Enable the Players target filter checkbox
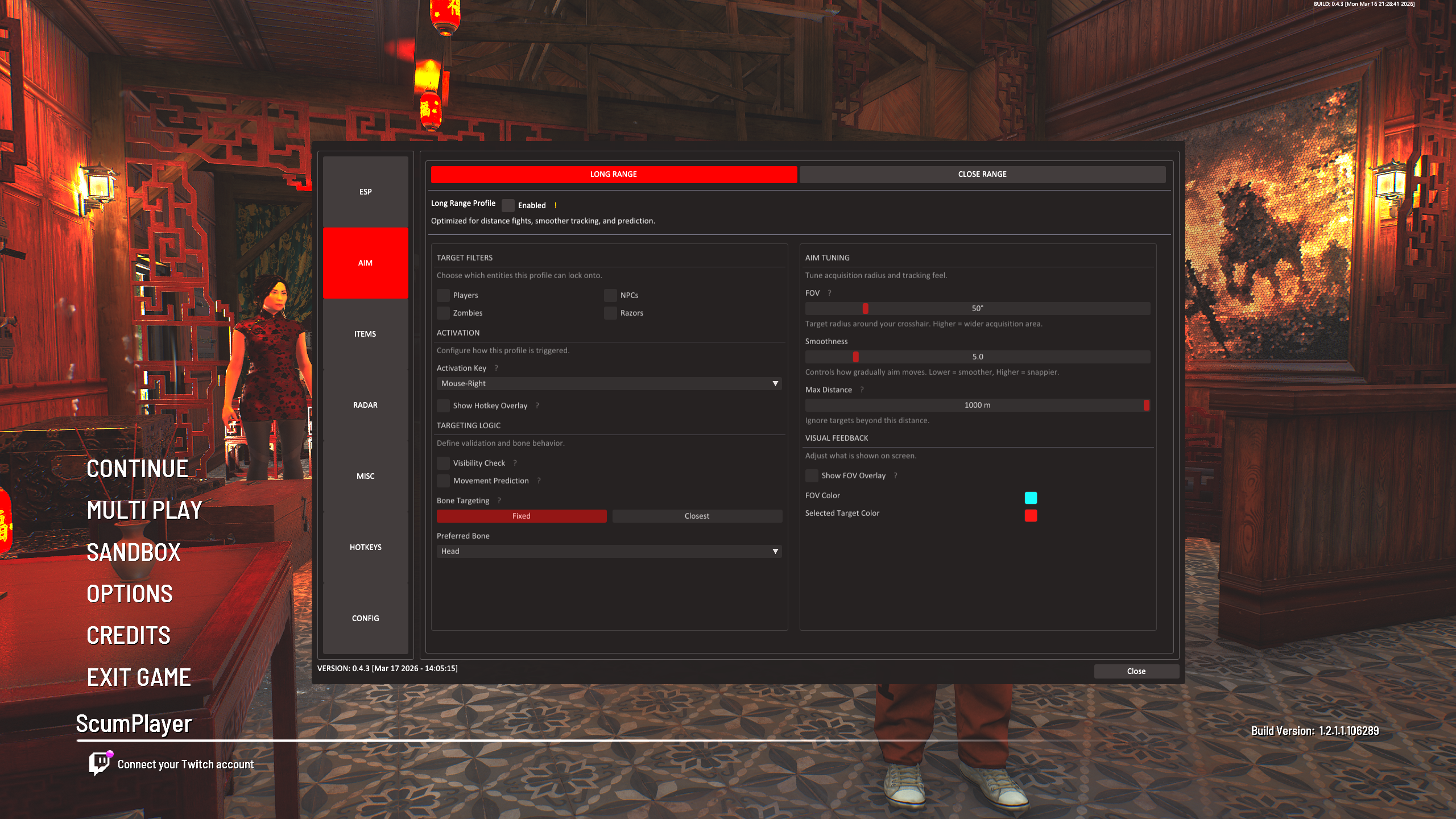Screen dimensions: 1456x819 click(x=443, y=295)
